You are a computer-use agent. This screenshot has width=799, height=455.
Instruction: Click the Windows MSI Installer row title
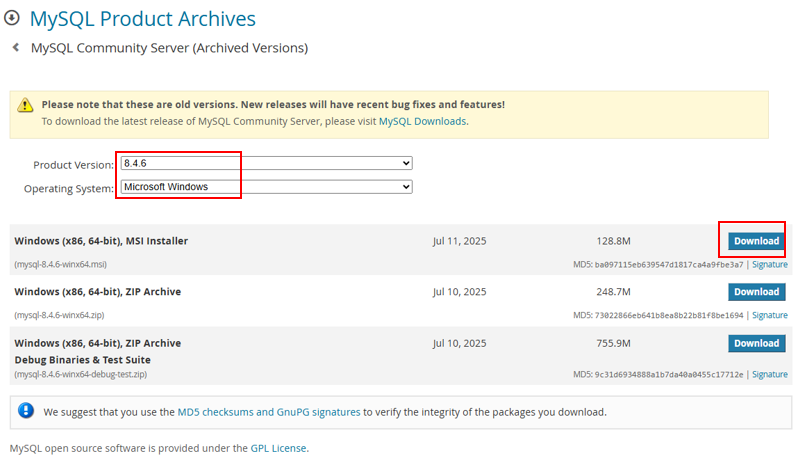[101, 241]
